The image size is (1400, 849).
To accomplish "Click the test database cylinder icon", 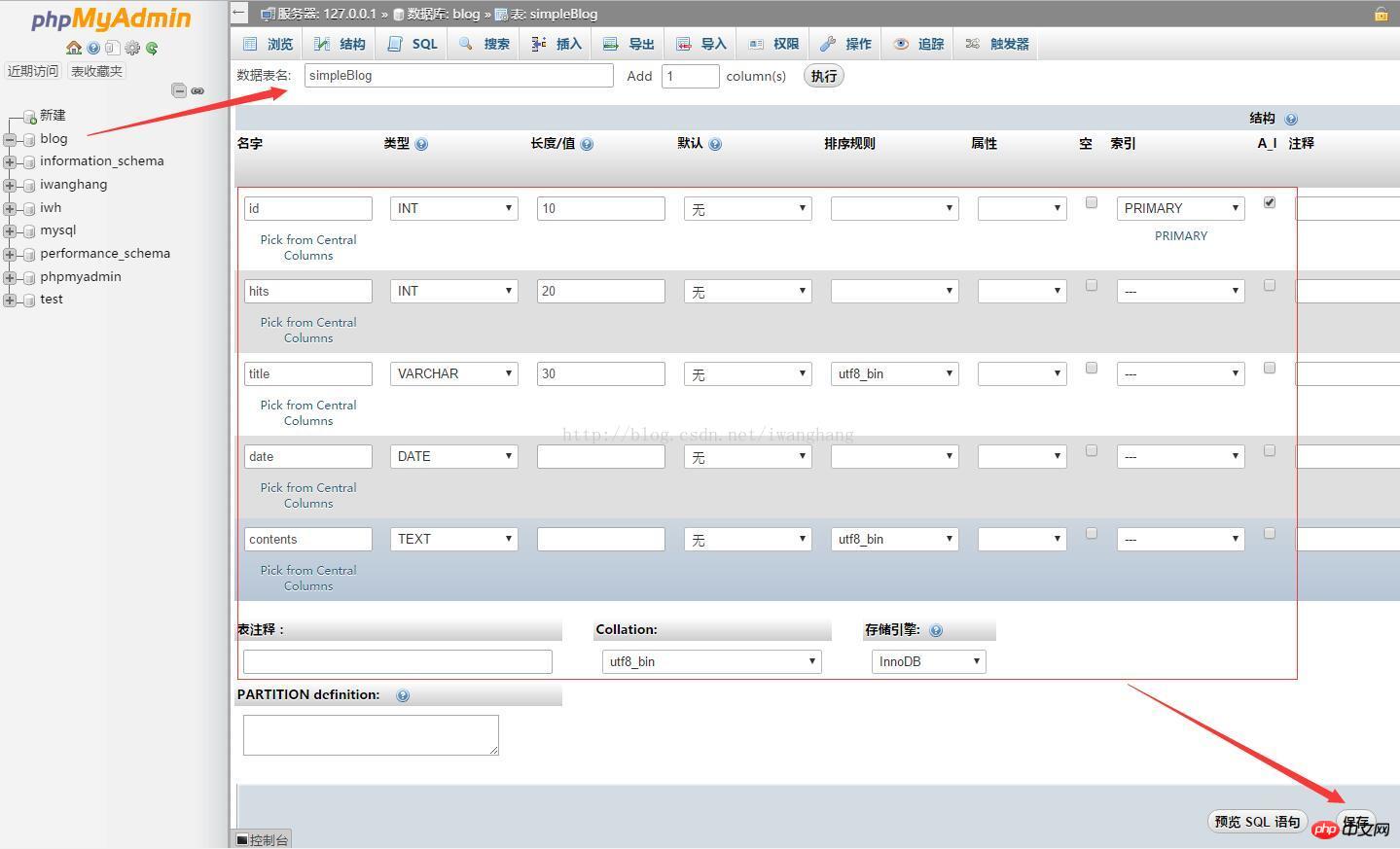I will pos(29,300).
